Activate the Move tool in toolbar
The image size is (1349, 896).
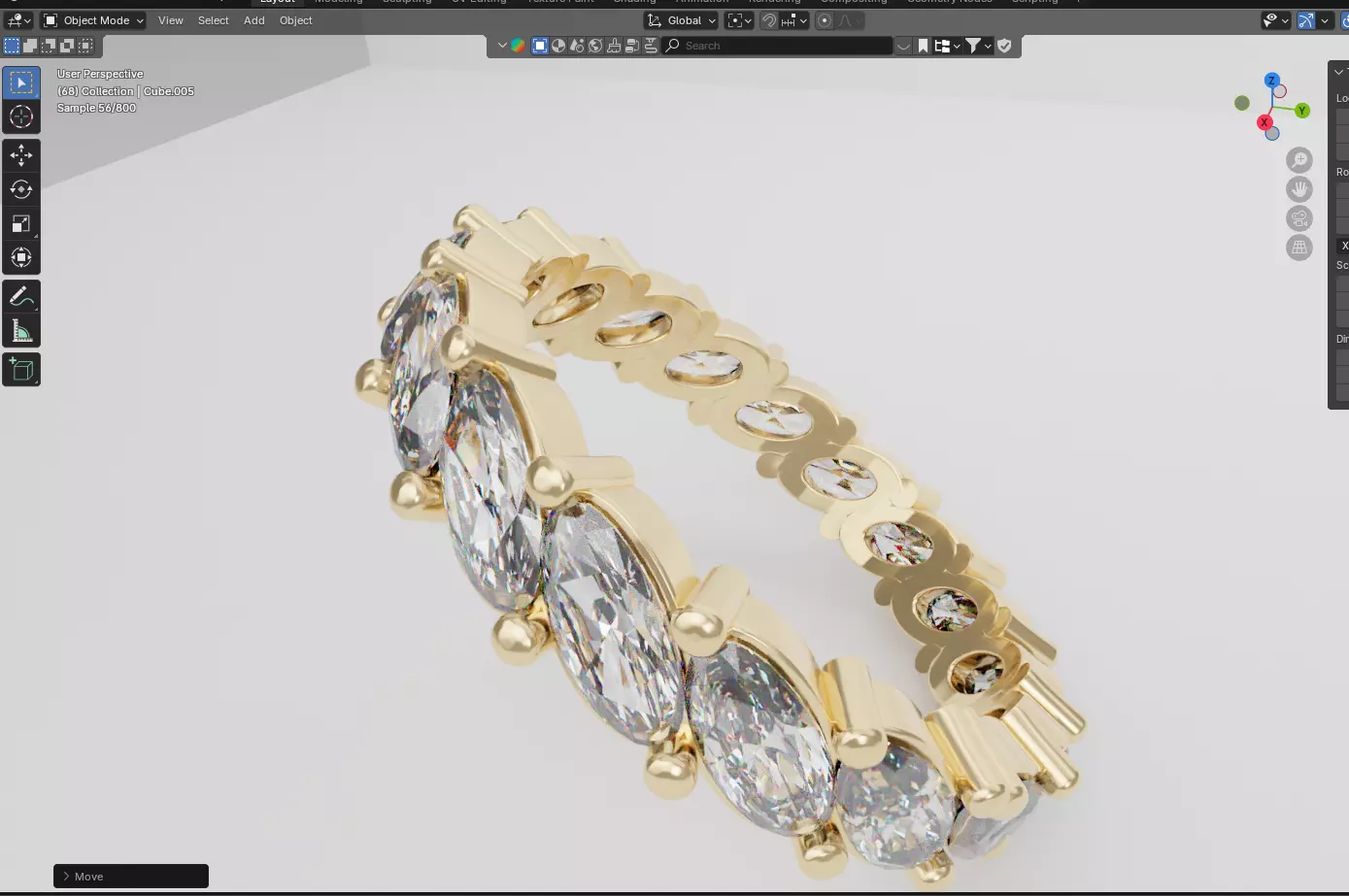tap(21, 155)
